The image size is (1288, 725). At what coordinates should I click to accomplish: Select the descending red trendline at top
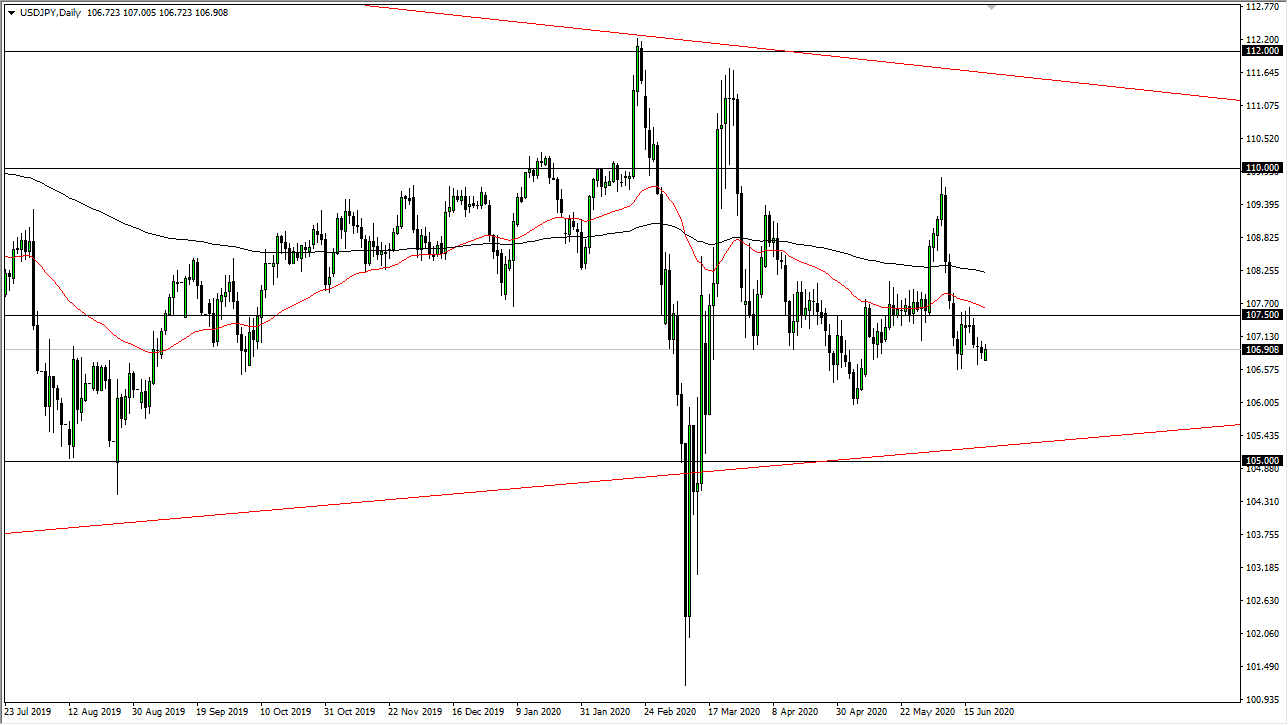(800, 50)
